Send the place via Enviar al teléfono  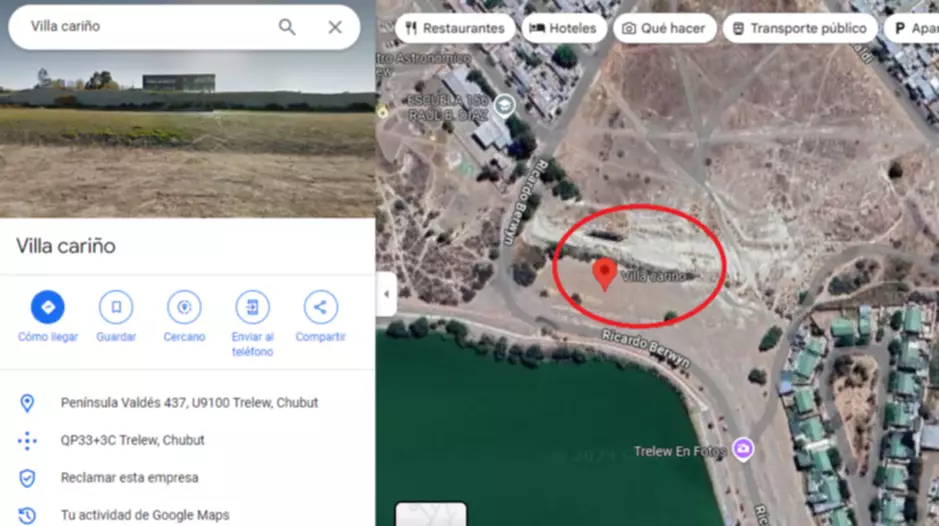click(252, 307)
